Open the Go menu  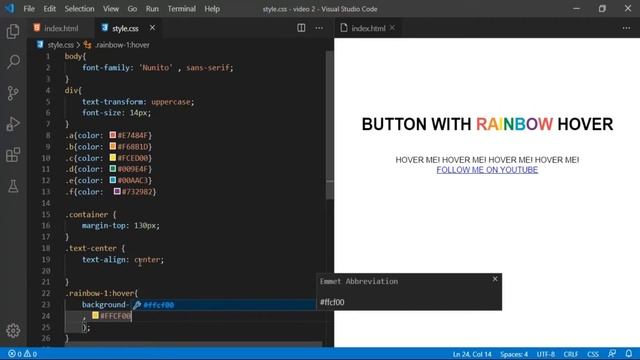pyautogui.click(x=132, y=9)
